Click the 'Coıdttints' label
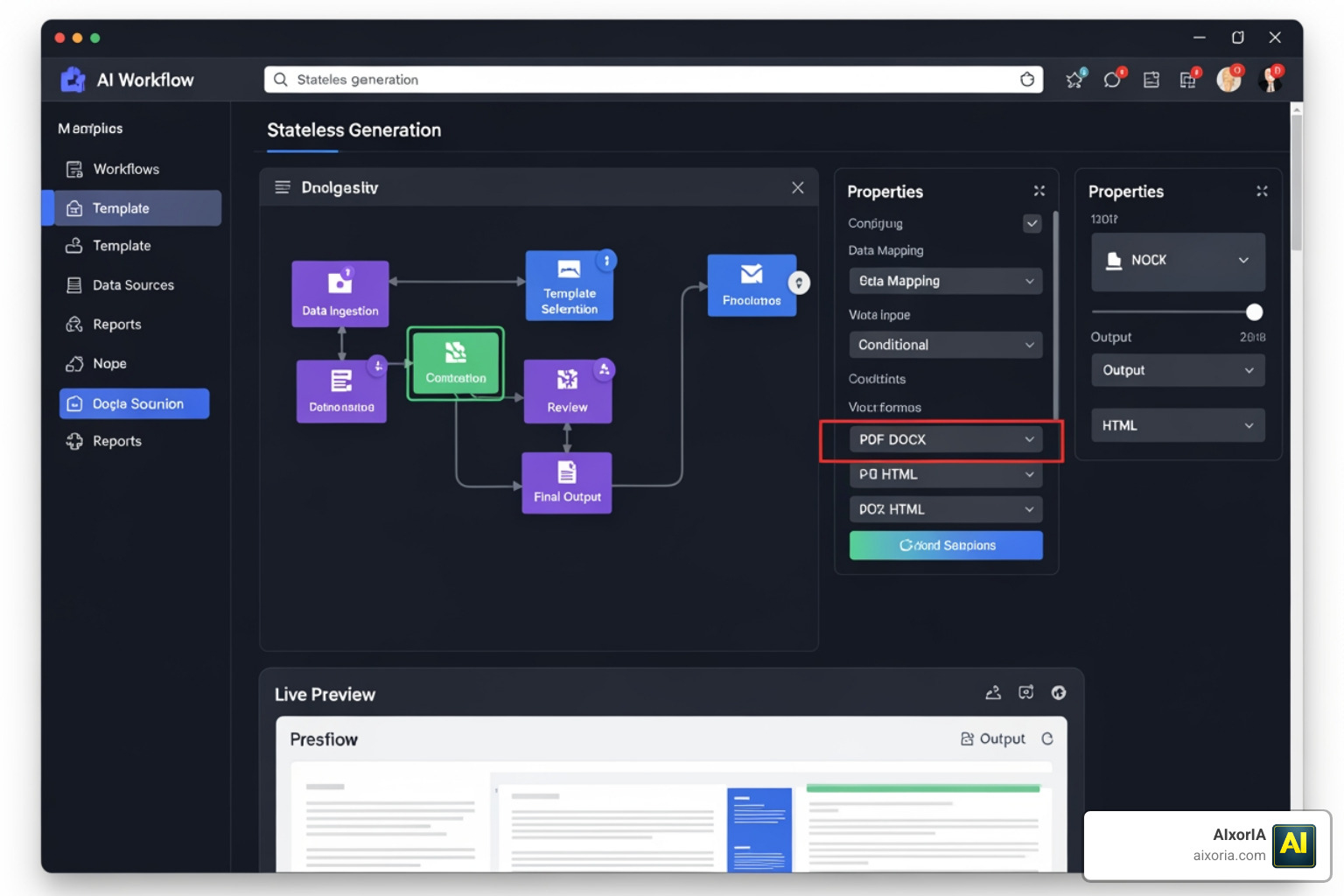 click(x=877, y=379)
